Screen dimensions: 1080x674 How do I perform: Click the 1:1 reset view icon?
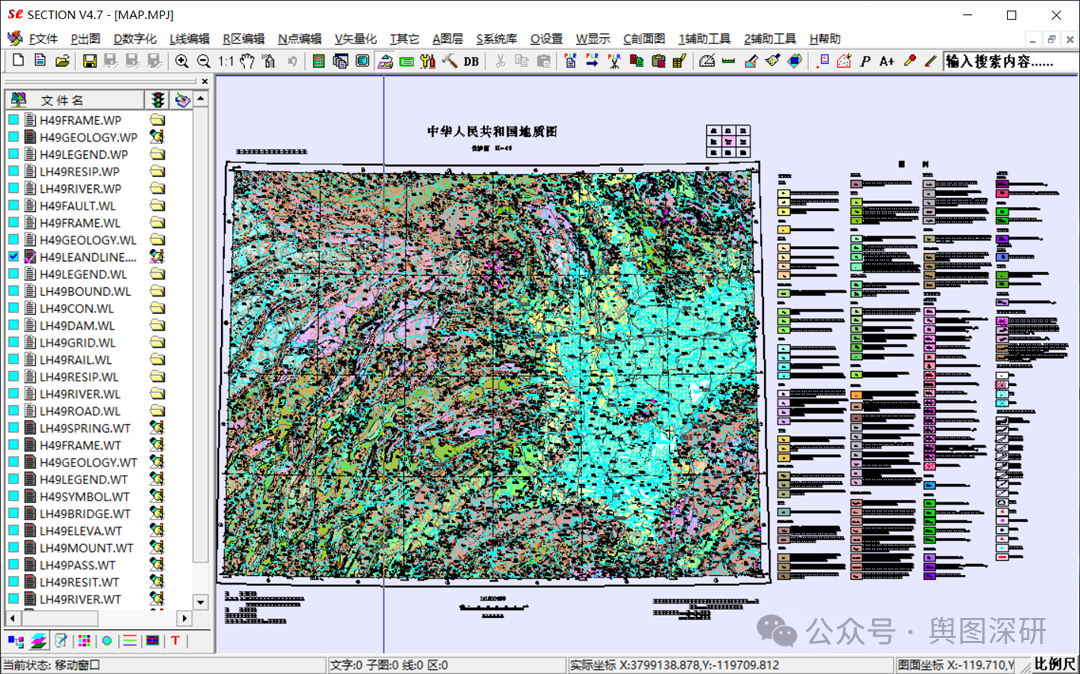click(x=226, y=61)
